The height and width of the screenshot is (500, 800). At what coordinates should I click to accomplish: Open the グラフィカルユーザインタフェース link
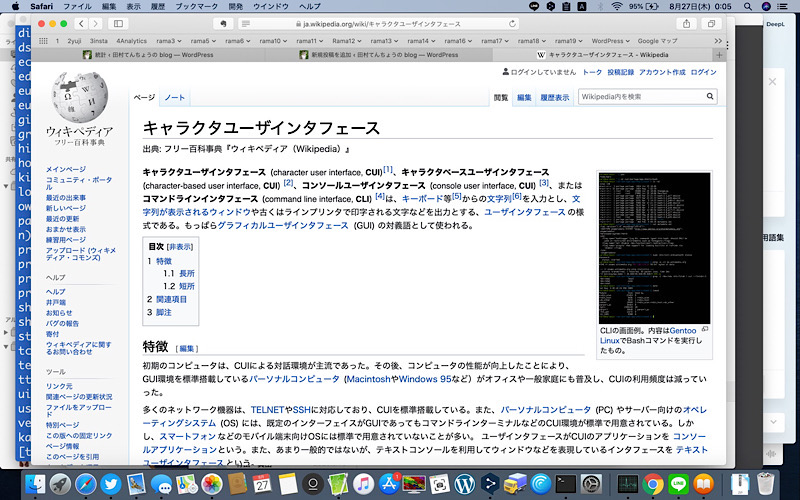click(x=283, y=225)
